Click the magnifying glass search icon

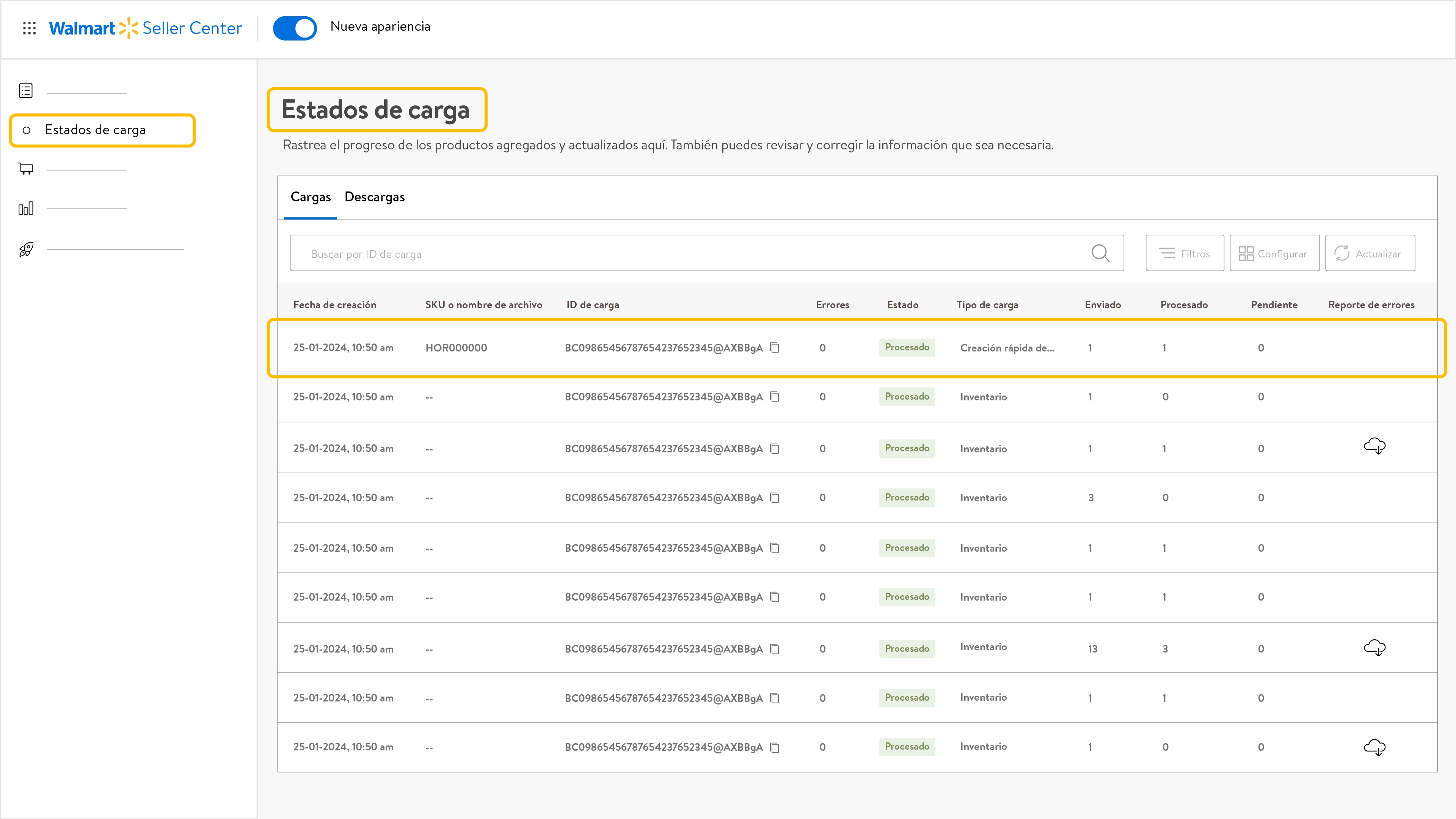(x=1100, y=253)
